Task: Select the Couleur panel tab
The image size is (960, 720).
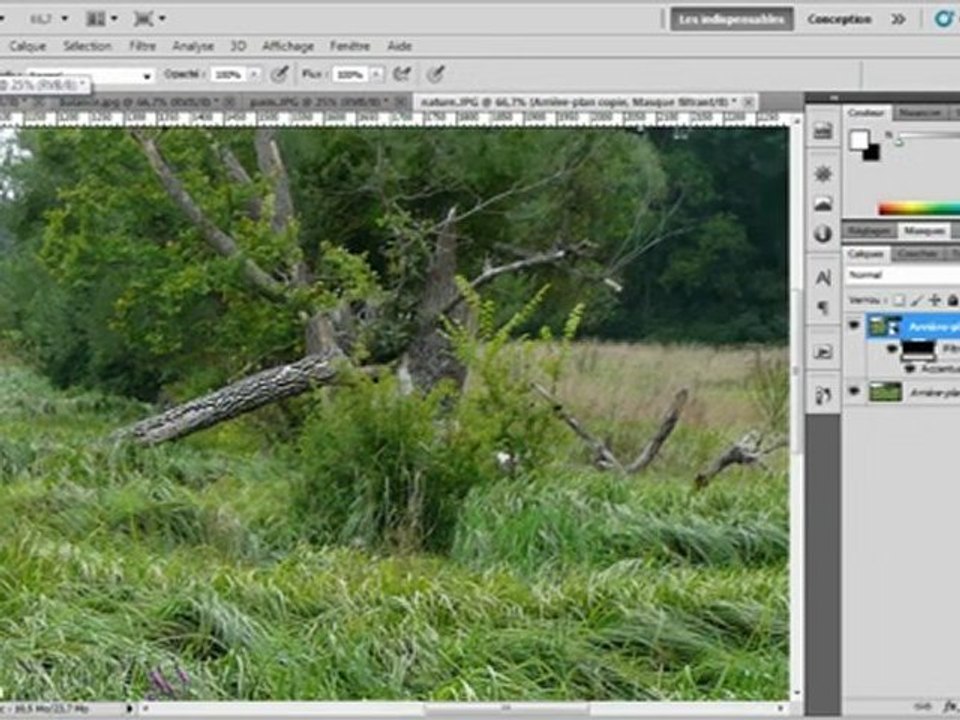Action: pos(866,113)
